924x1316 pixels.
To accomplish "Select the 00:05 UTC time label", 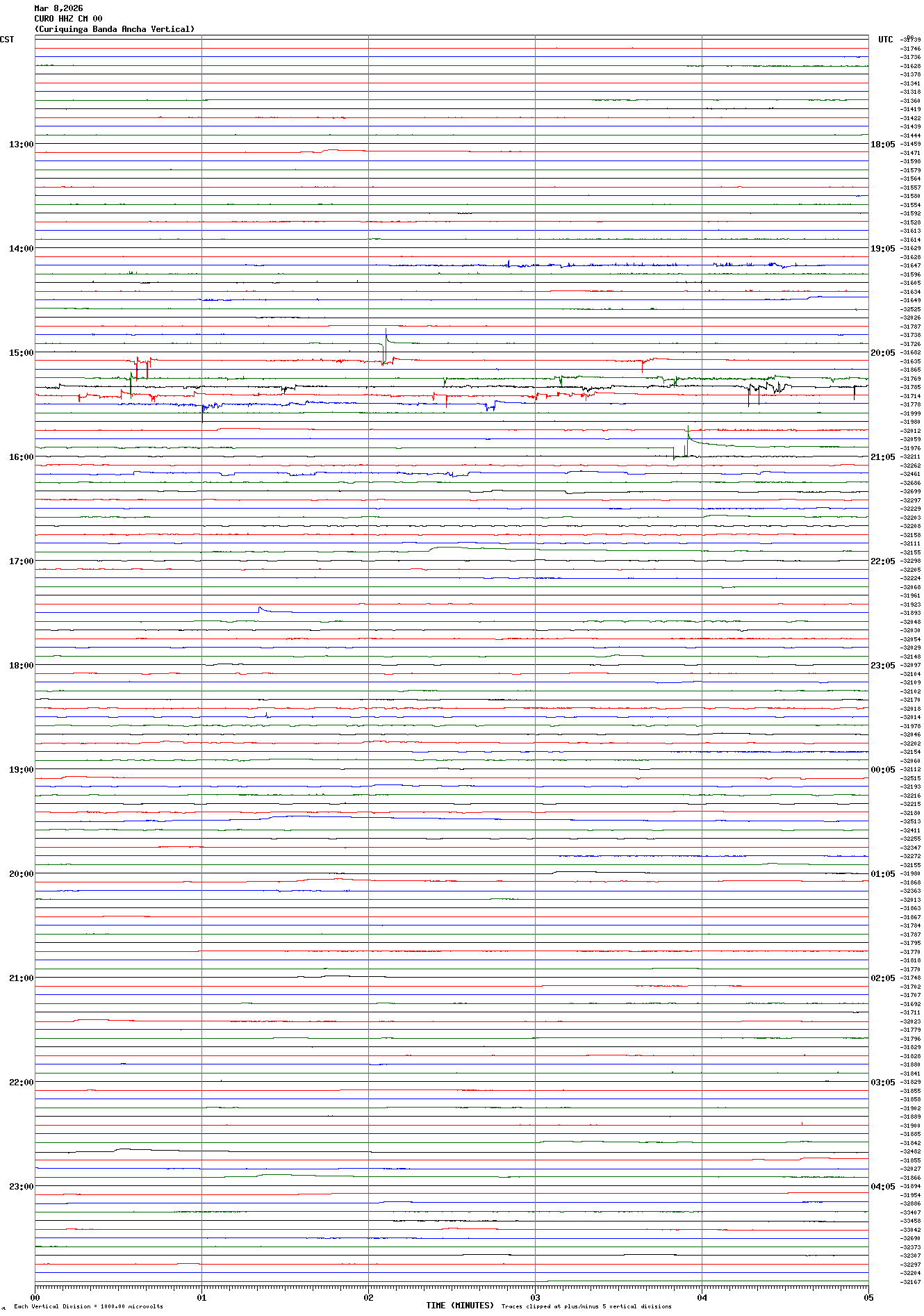I will [882, 770].
